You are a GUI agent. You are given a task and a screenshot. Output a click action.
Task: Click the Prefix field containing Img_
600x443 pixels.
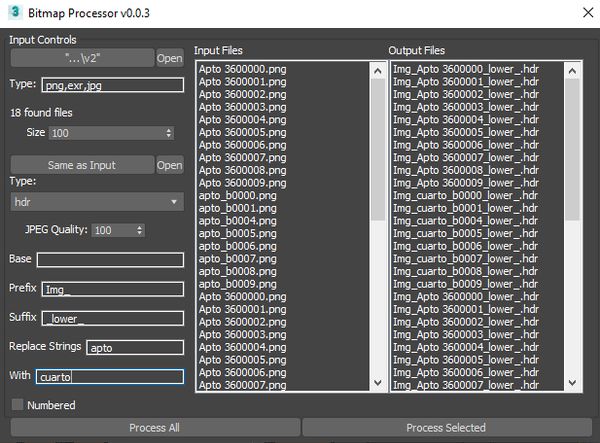pos(112,289)
